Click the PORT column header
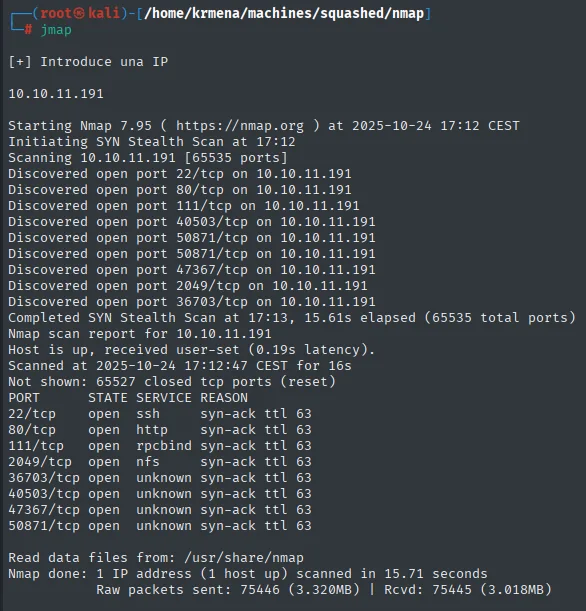Viewport: 586px width, 611px height. [x=24, y=397]
